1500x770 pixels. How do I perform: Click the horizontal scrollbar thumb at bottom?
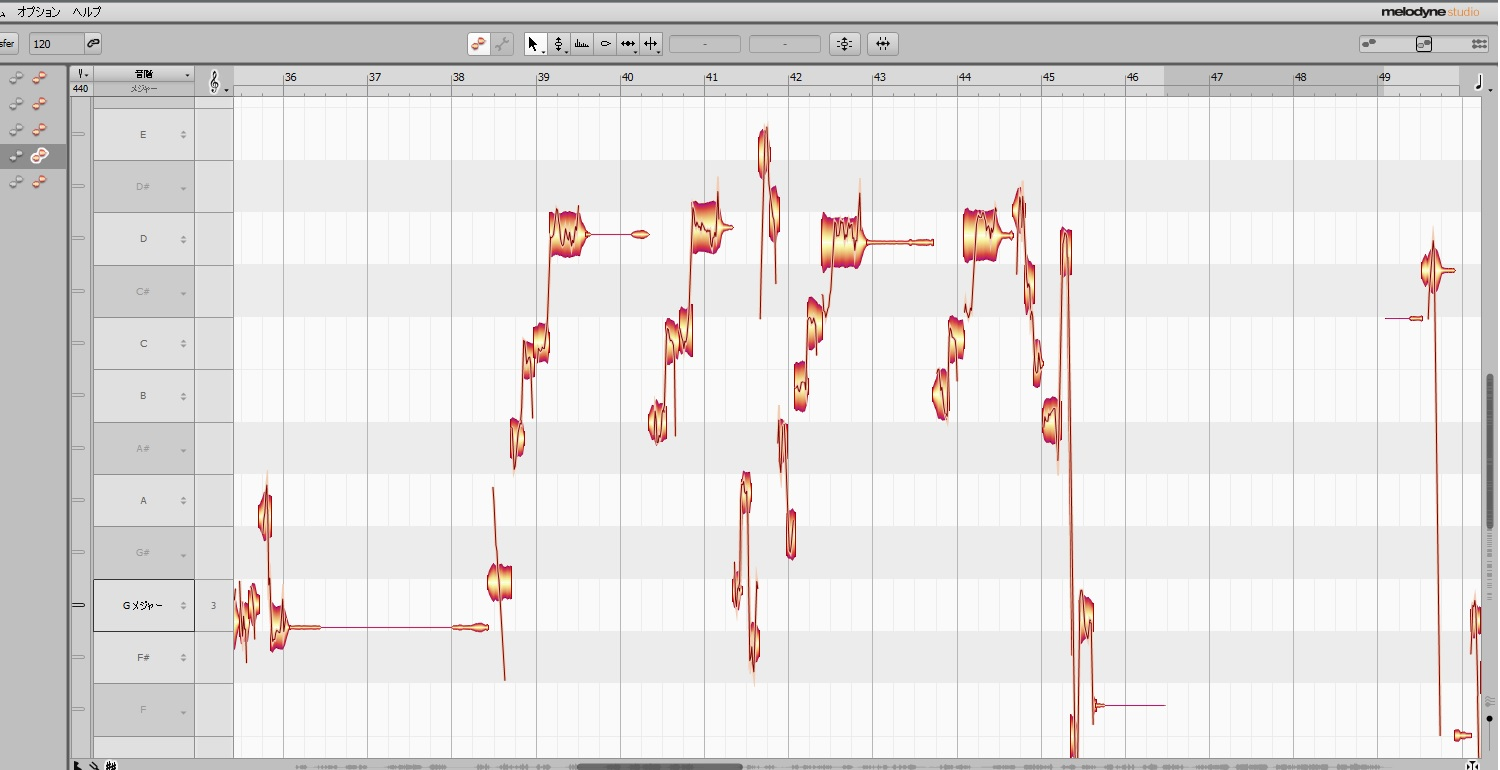pyautogui.click(x=659, y=766)
